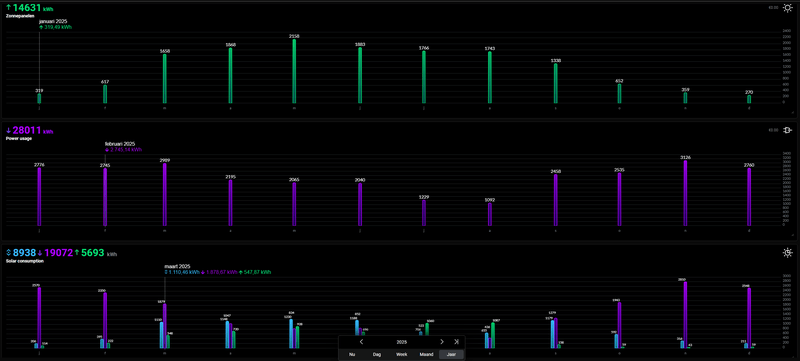Click the 19072 grid import total

click(59, 252)
